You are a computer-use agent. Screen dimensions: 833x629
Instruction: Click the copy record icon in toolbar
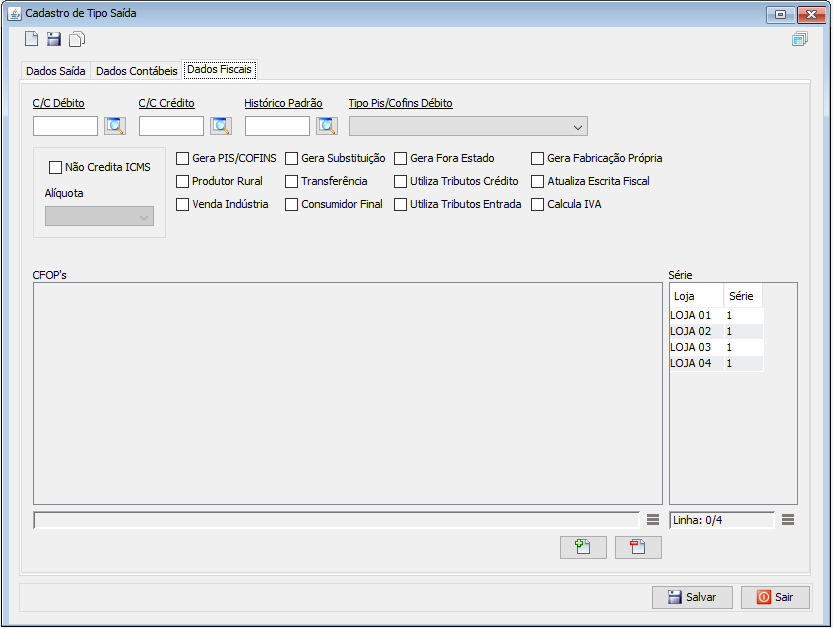(77, 39)
